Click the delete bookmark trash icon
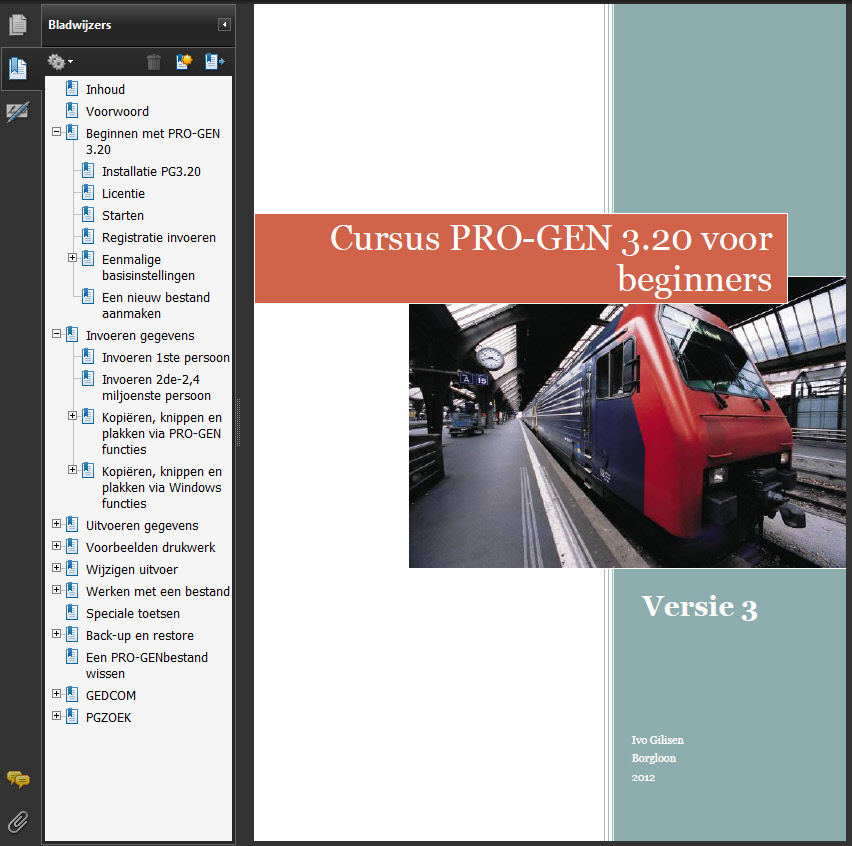This screenshot has height=846, width=852. coord(154,62)
